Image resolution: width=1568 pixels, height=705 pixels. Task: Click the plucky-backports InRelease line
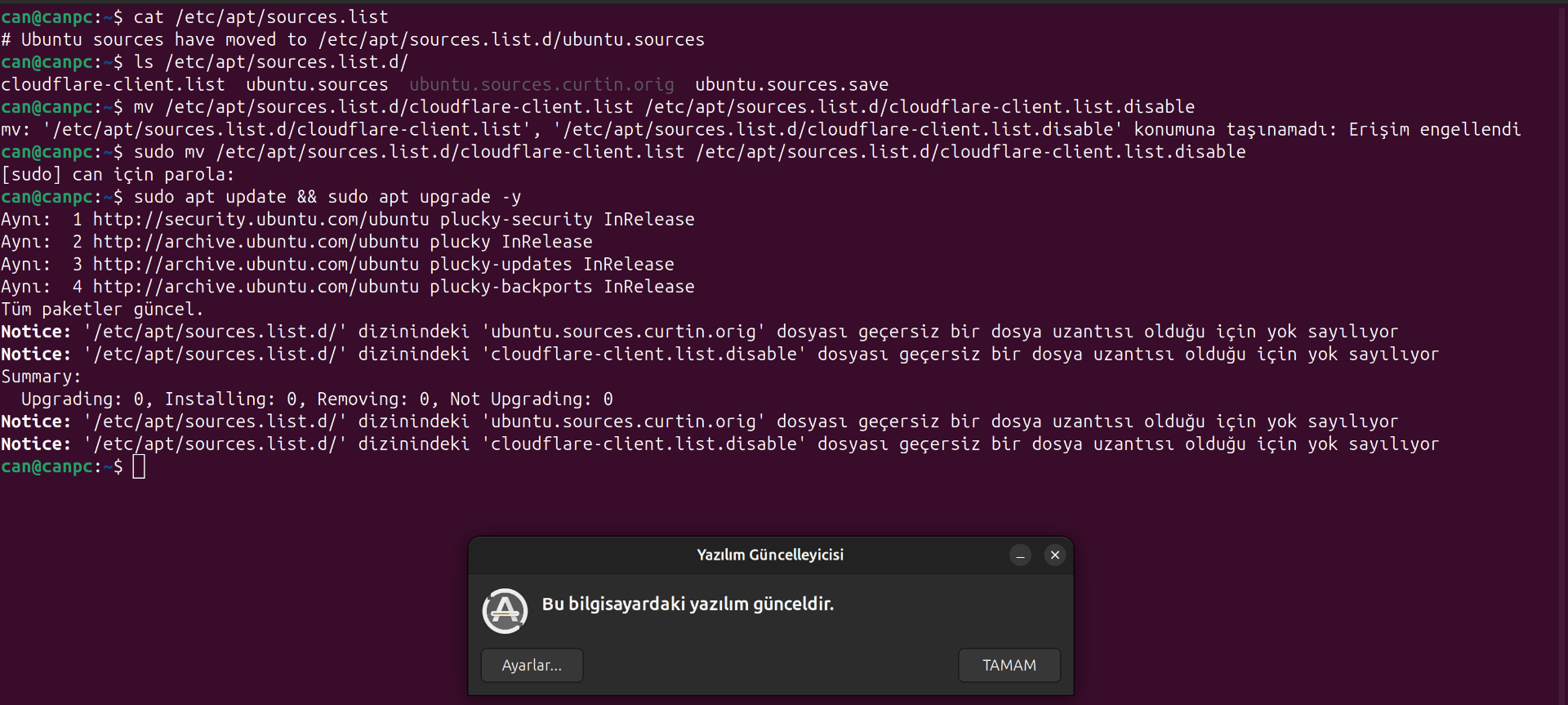tap(348, 287)
